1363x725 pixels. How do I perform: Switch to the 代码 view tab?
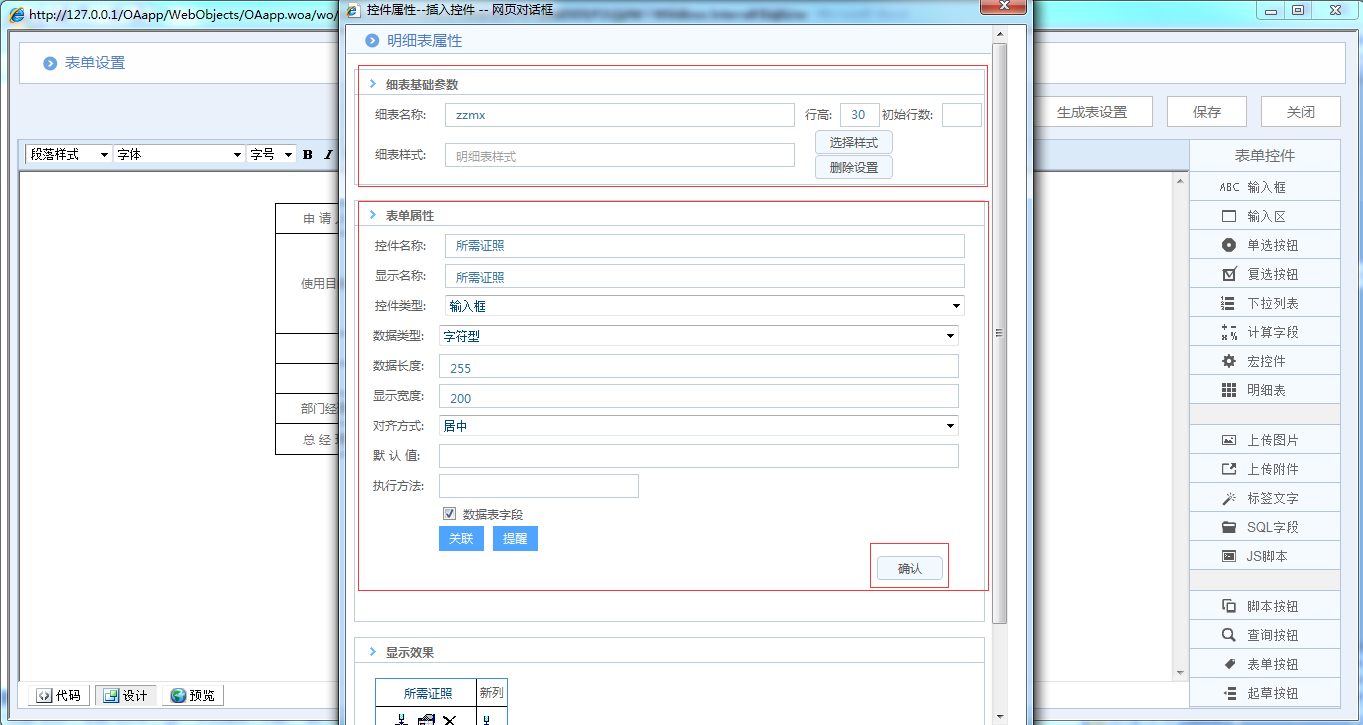(57, 694)
